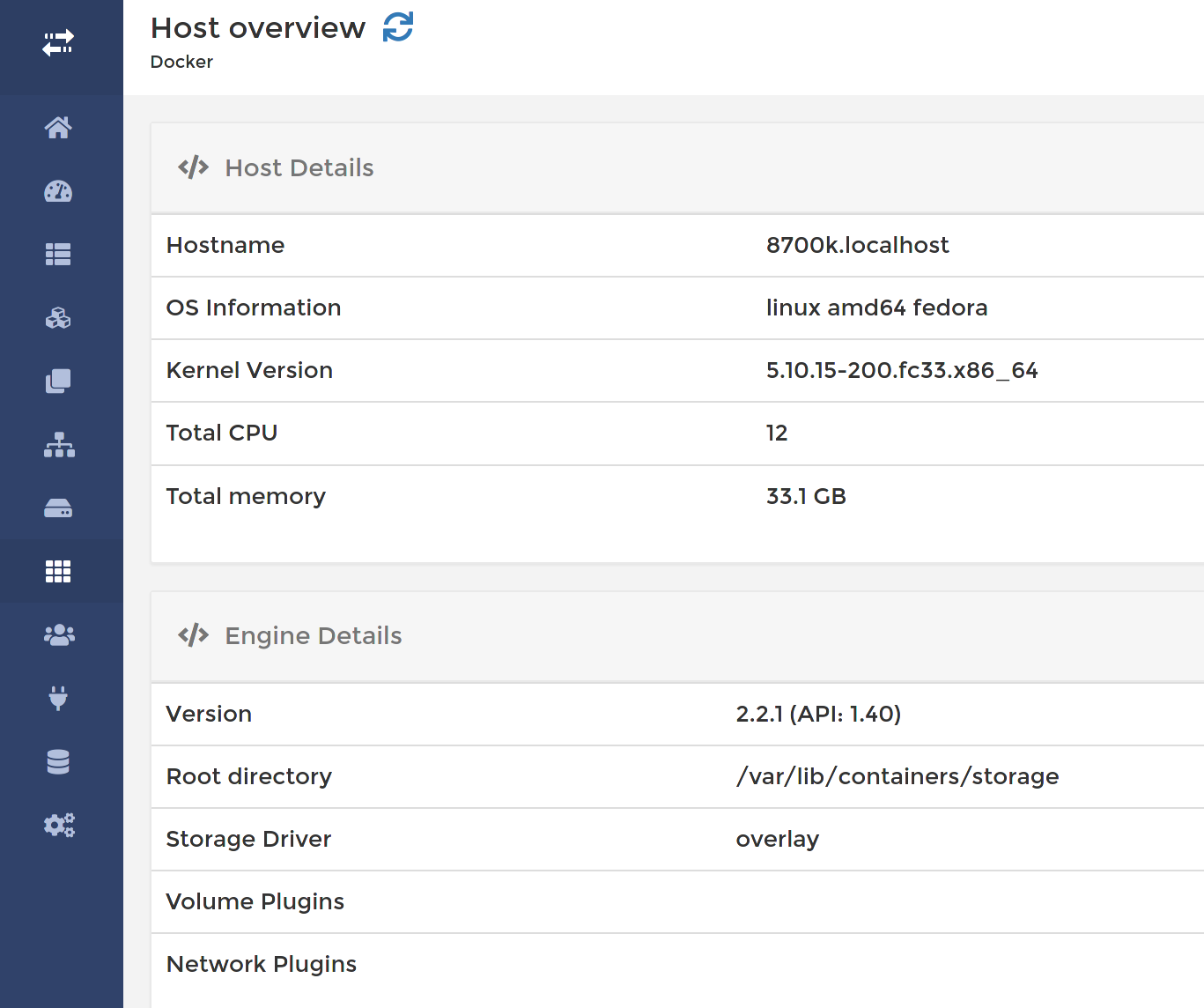The height and width of the screenshot is (1008, 1204).
Task: Refresh the Host overview page
Action: (x=398, y=26)
